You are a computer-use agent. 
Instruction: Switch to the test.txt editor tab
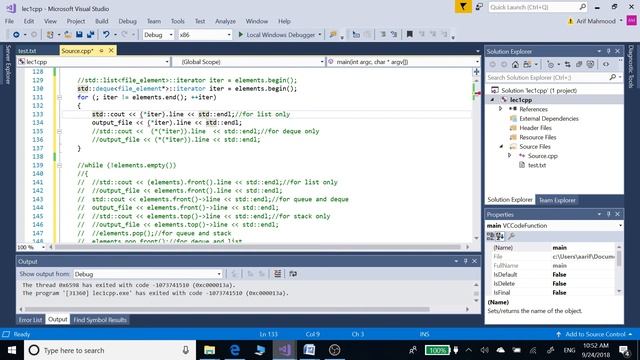click(27, 51)
